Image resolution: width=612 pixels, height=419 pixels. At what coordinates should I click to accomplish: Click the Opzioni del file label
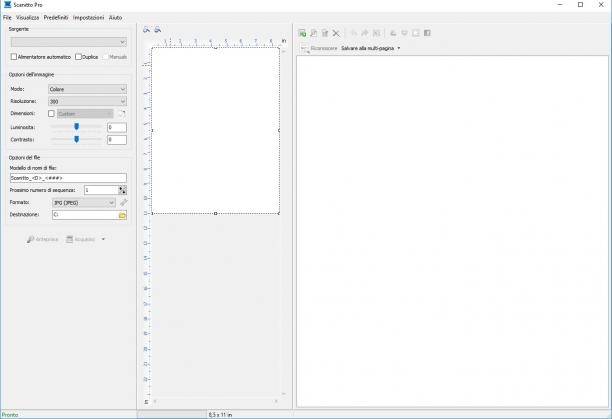coord(24,158)
